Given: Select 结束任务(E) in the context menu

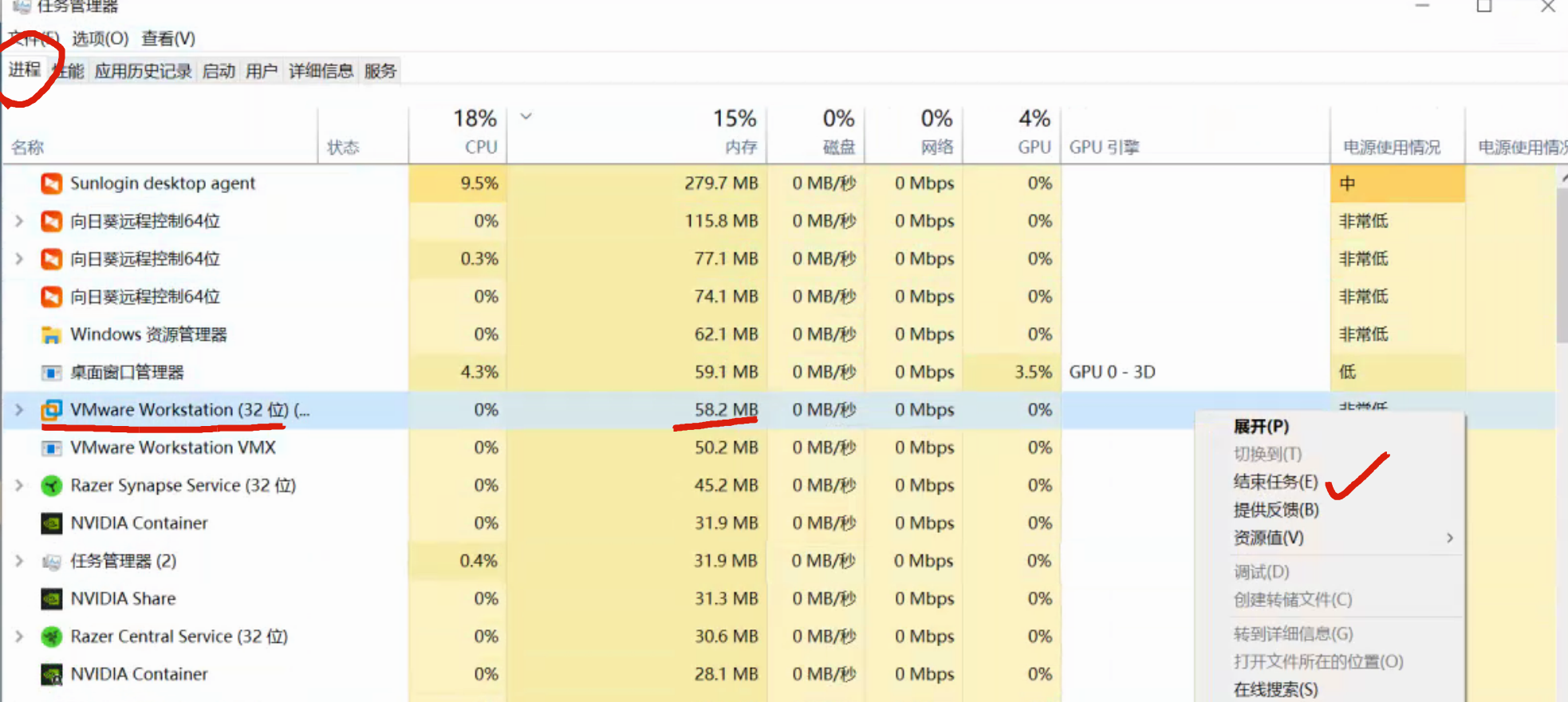Looking at the screenshot, I should [1275, 482].
